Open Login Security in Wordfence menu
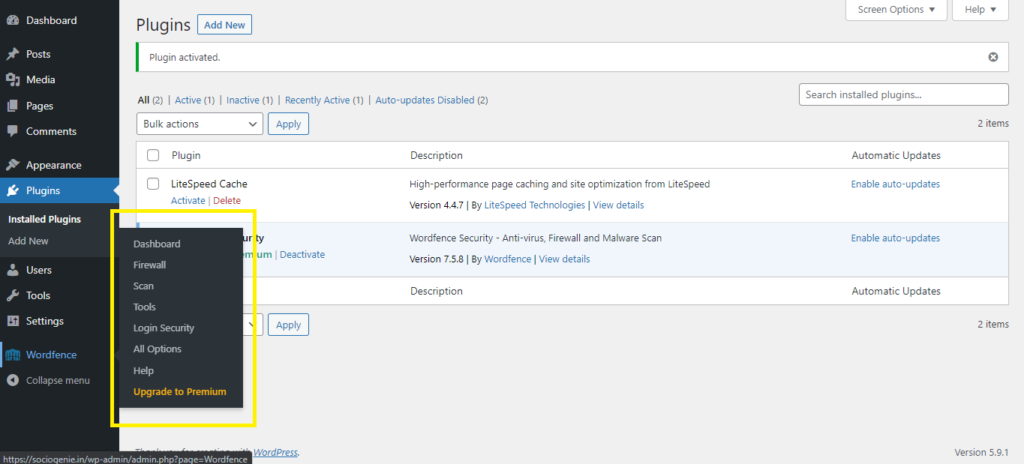This screenshot has width=1024, height=464. (164, 328)
